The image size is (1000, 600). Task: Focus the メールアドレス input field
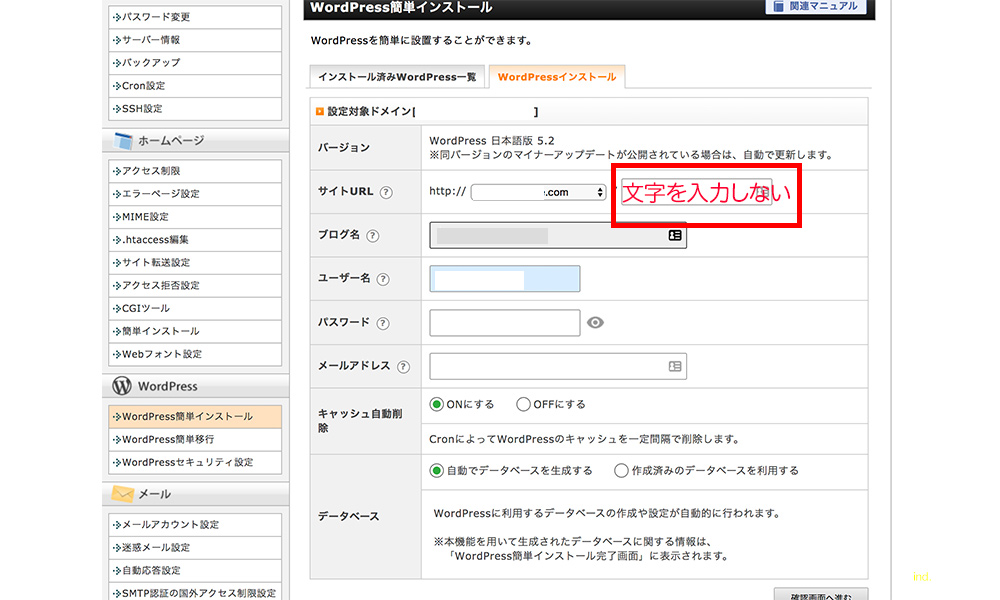click(558, 366)
